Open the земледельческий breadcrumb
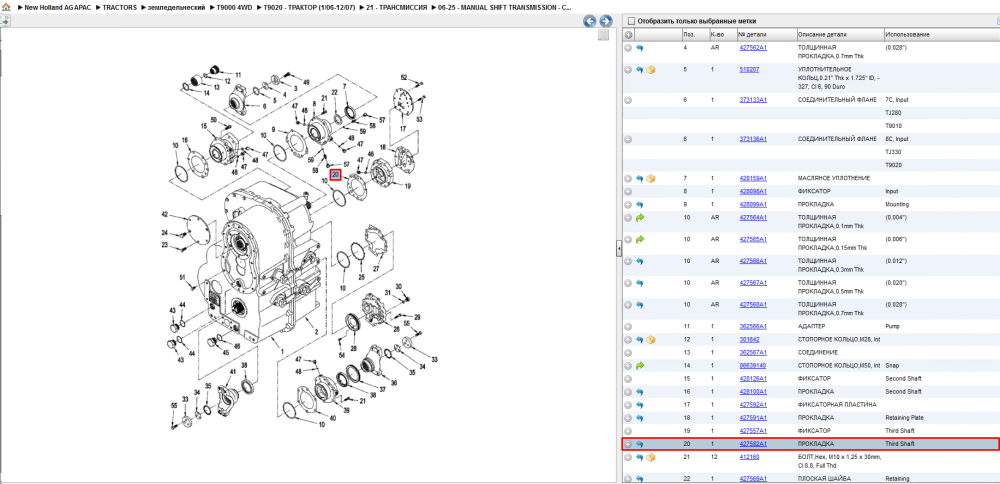Image resolution: width=1000 pixels, height=484 pixels. click(177, 7)
